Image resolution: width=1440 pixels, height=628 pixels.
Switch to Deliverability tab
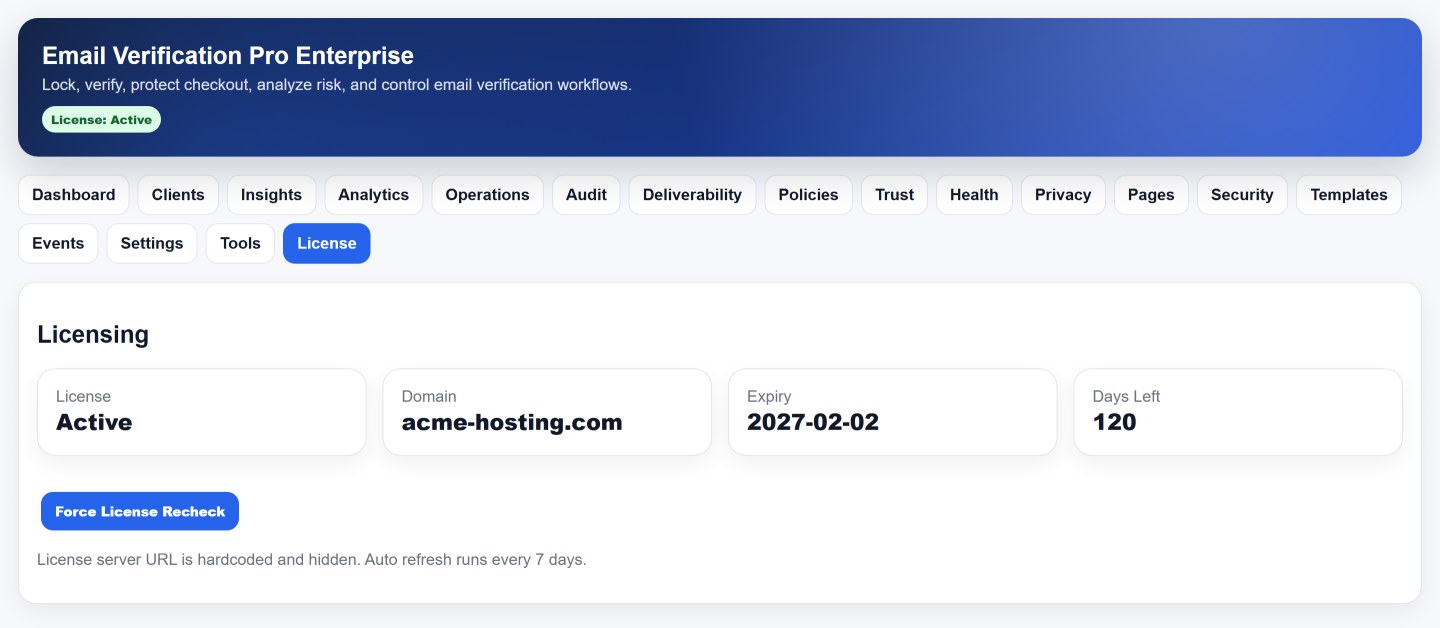pyautogui.click(x=692, y=195)
